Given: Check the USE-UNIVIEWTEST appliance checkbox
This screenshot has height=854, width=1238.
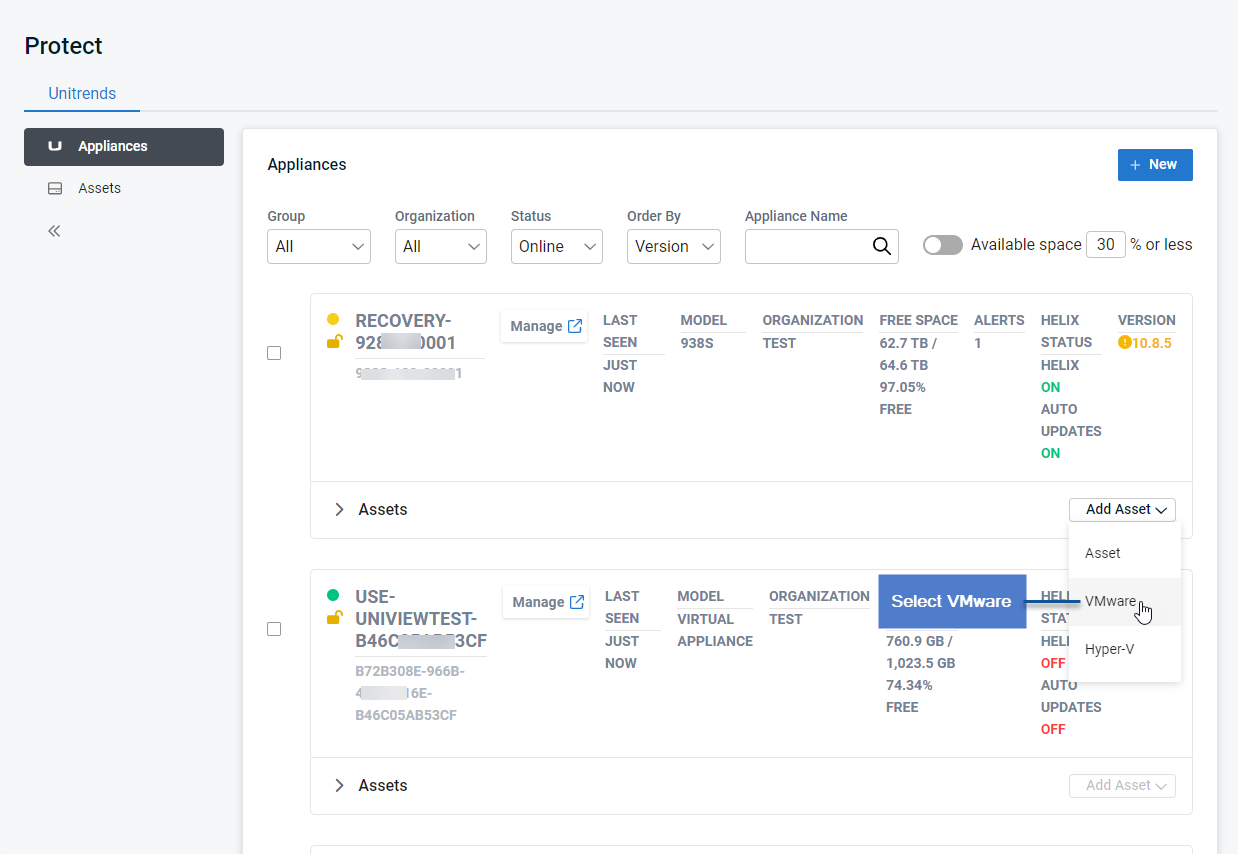Looking at the screenshot, I should click(x=274, y=629).
